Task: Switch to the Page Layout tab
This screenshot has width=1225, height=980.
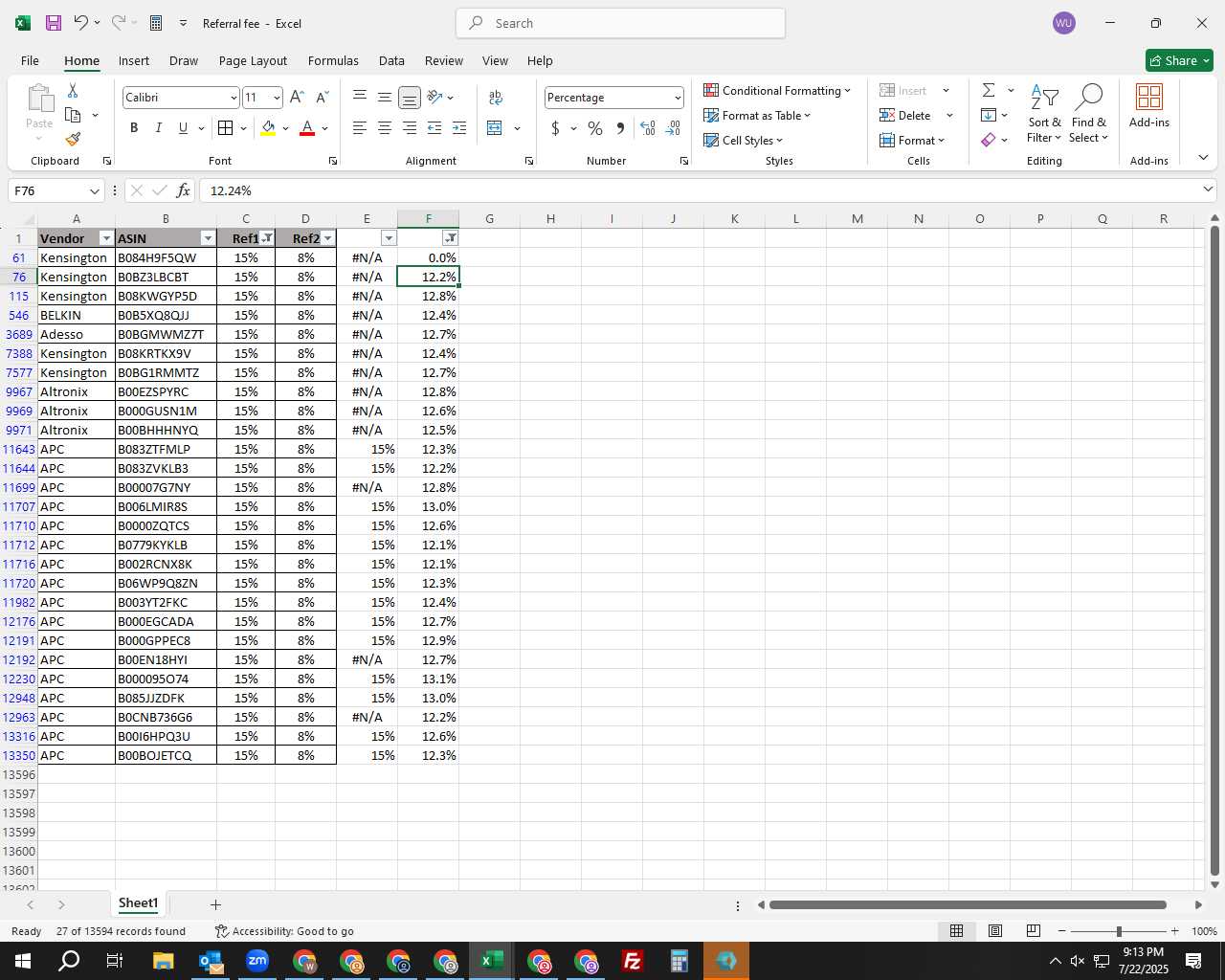Action: pos(253,60)
